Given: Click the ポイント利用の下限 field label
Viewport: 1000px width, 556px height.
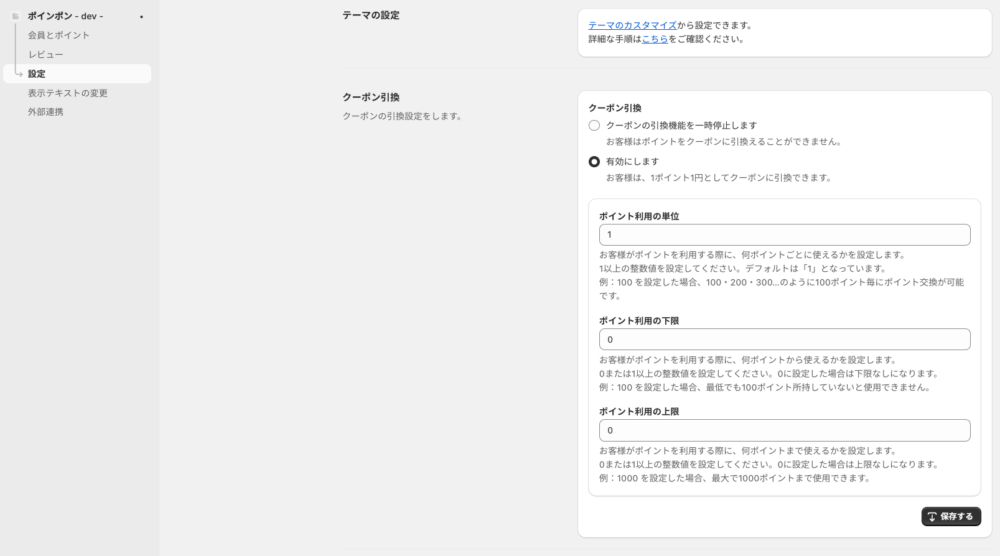Looking at the screenshot, I should click(x=639, y=321).
